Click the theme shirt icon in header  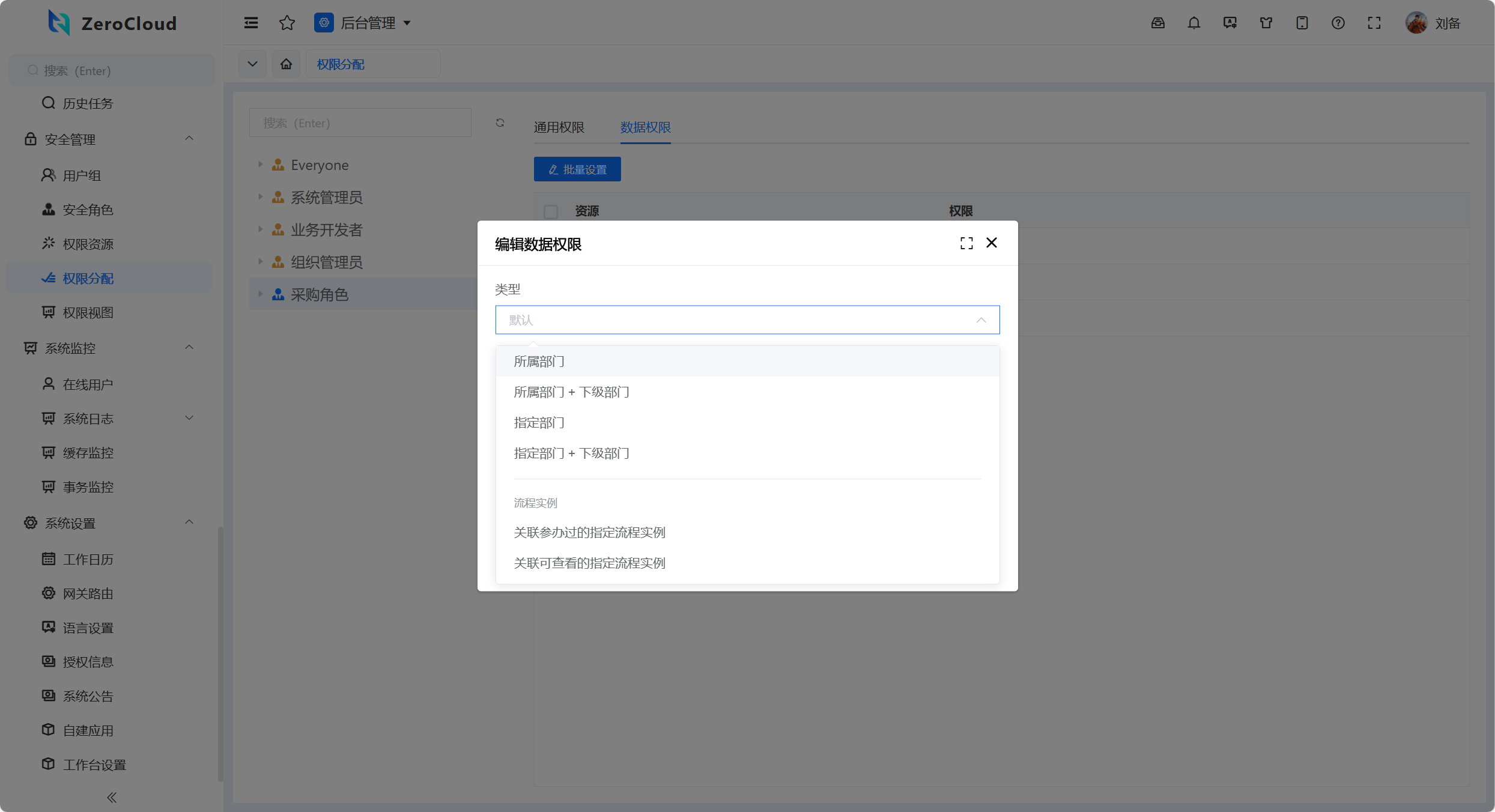(1266, 23)
